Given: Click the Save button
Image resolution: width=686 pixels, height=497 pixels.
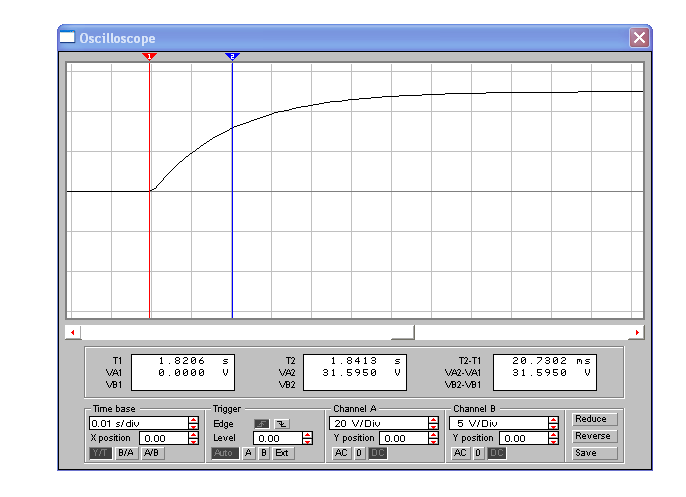Looking at the screenshot, I should [x=595, y=453].
